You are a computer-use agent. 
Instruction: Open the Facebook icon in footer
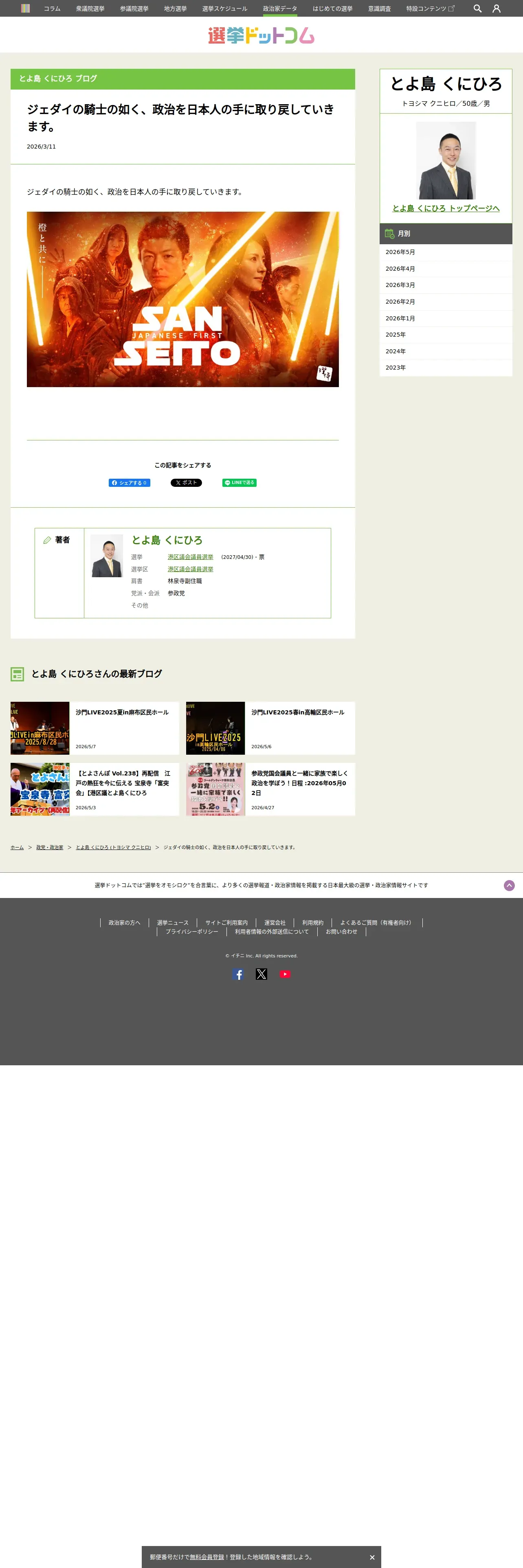coord(238,974)
